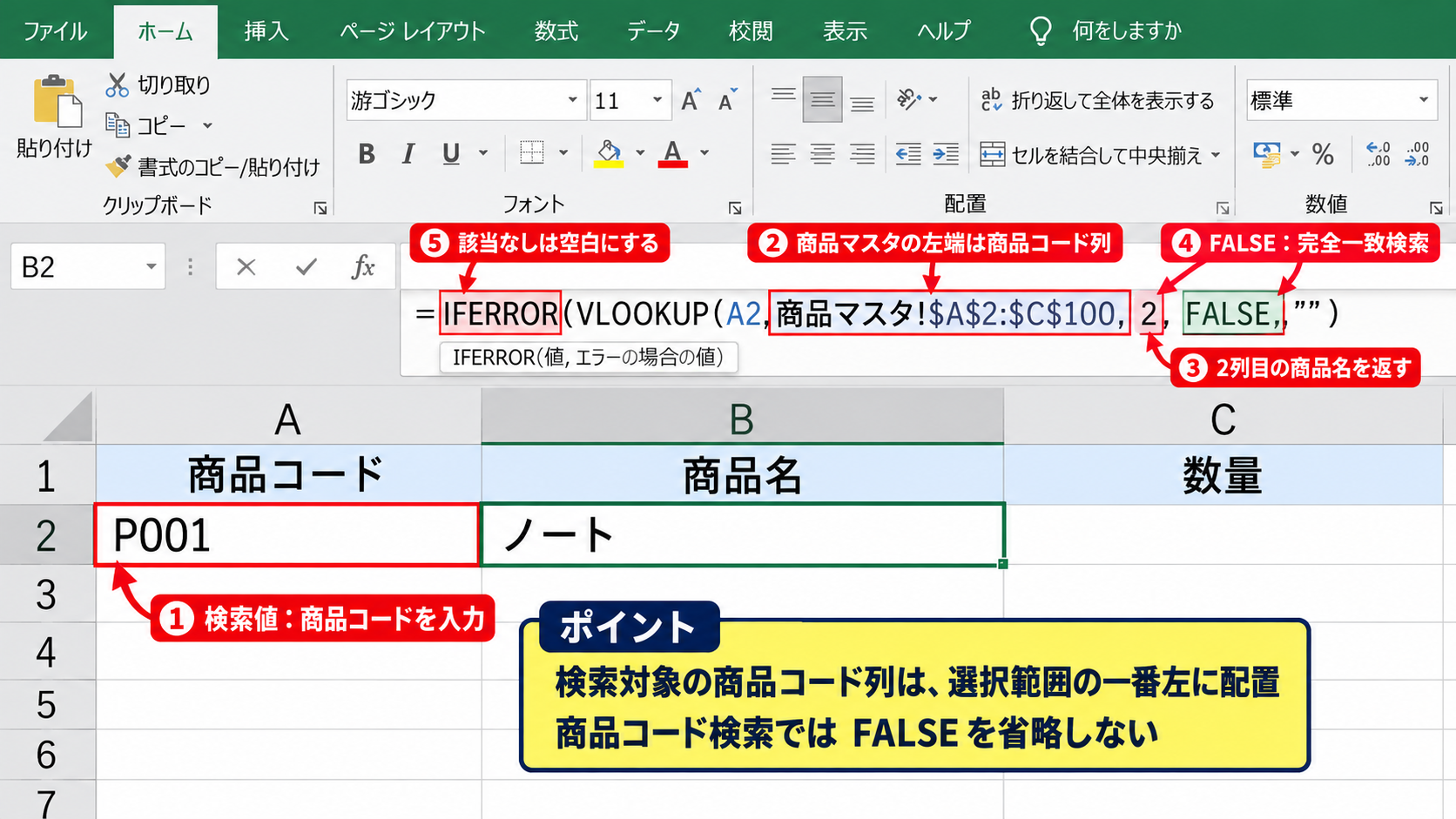This screenshot has width=1456, height=819.
Task: Click column header C
Action: coord(1223,419)
